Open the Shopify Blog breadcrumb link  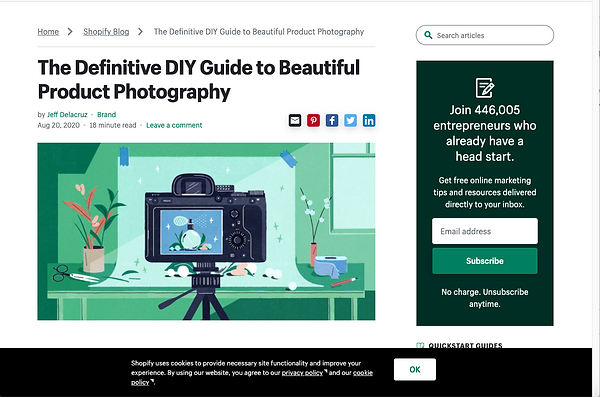point(106,32)
